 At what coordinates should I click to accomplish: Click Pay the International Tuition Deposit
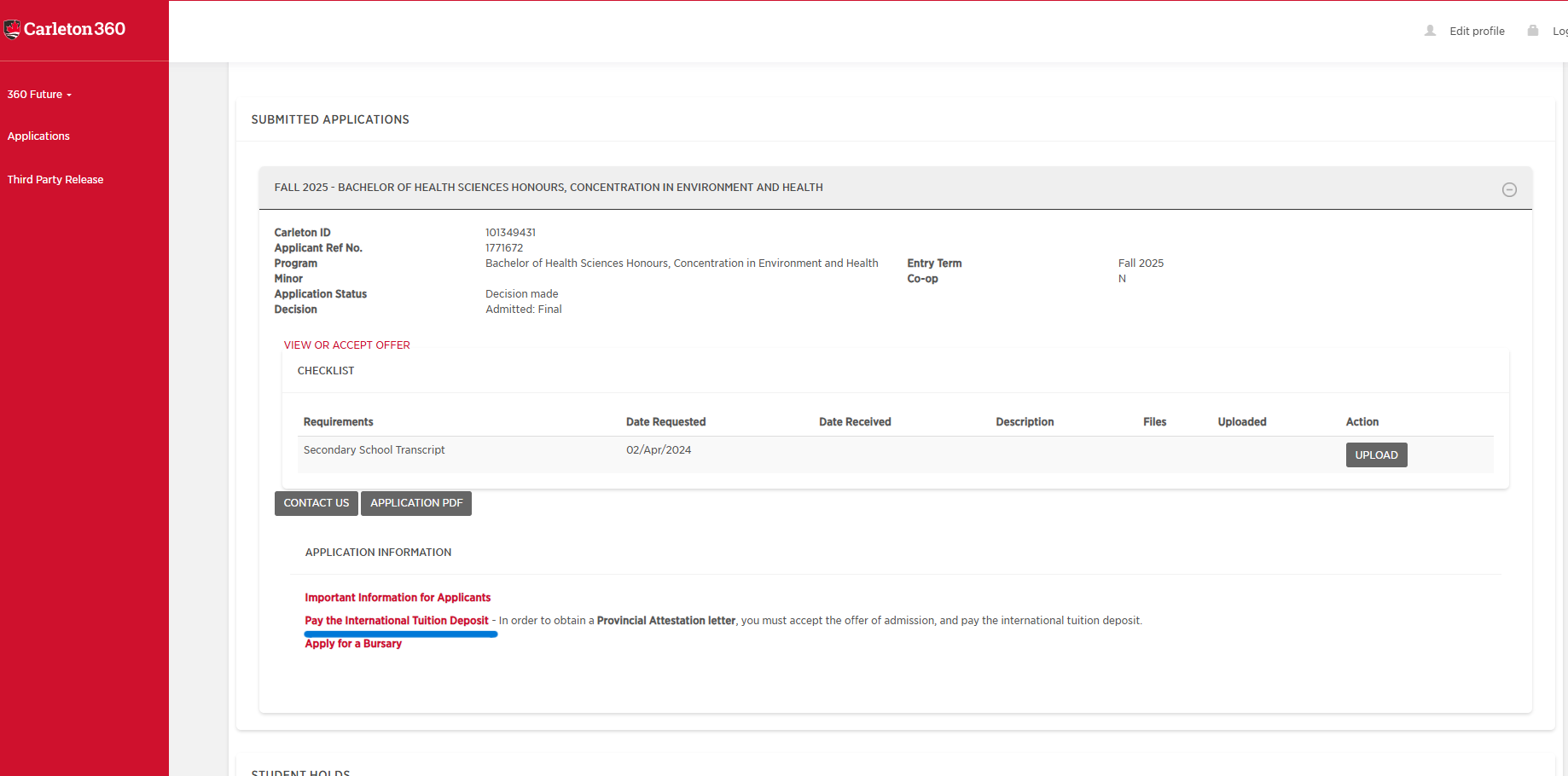pos(397,621)
